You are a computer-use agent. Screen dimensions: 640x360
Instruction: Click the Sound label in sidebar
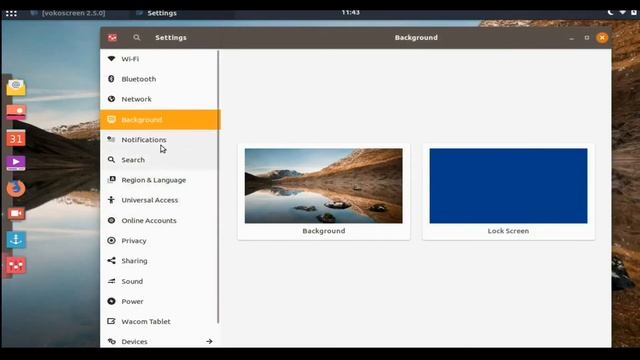[132, 281]
